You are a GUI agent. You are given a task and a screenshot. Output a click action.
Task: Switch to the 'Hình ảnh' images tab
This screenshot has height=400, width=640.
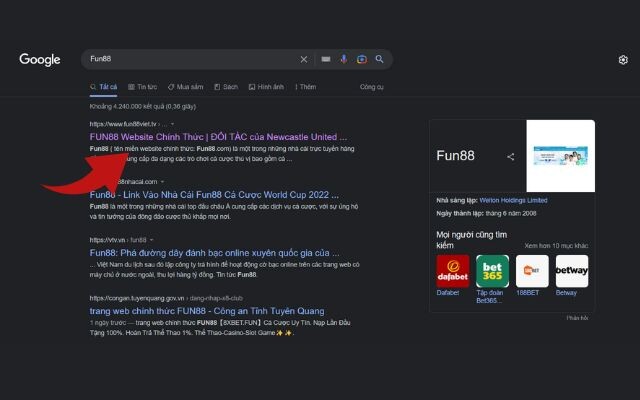267,87
